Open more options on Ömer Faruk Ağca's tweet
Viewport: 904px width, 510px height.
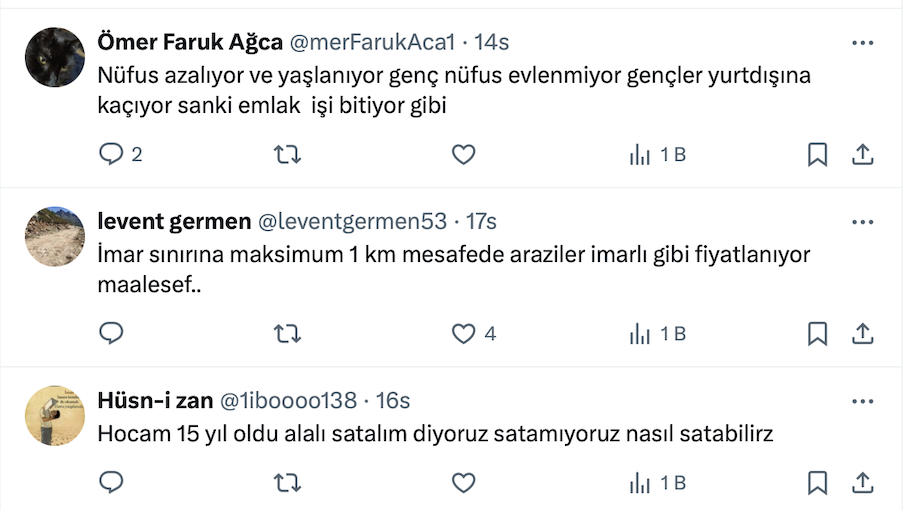click(862, 43)
